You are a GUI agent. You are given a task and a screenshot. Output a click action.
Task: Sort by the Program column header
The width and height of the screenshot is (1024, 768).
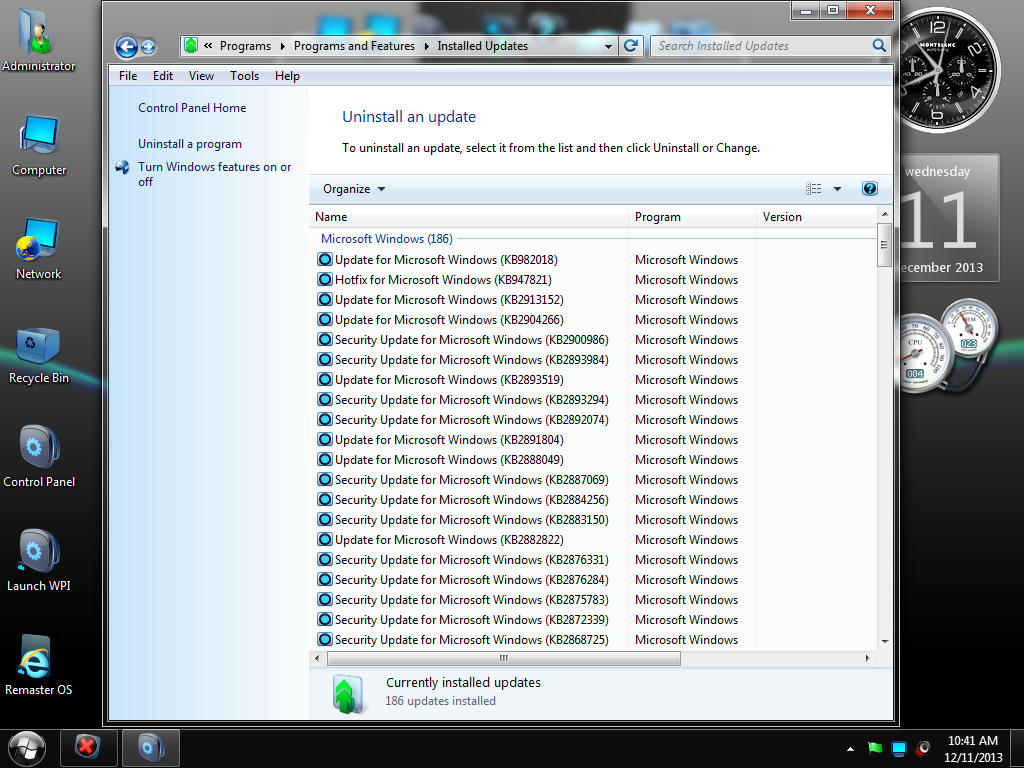pos(692,217)
